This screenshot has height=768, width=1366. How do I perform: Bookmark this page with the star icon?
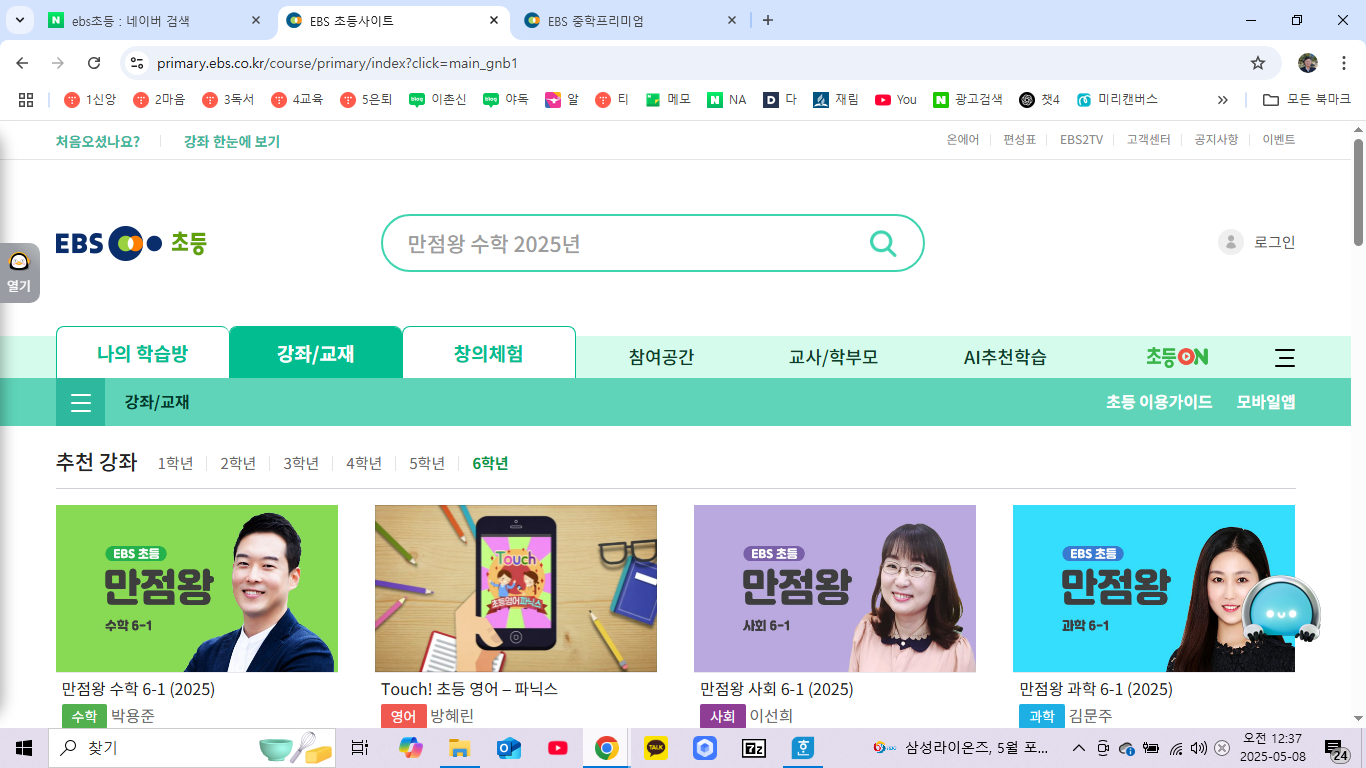(x=1257, y=62)
